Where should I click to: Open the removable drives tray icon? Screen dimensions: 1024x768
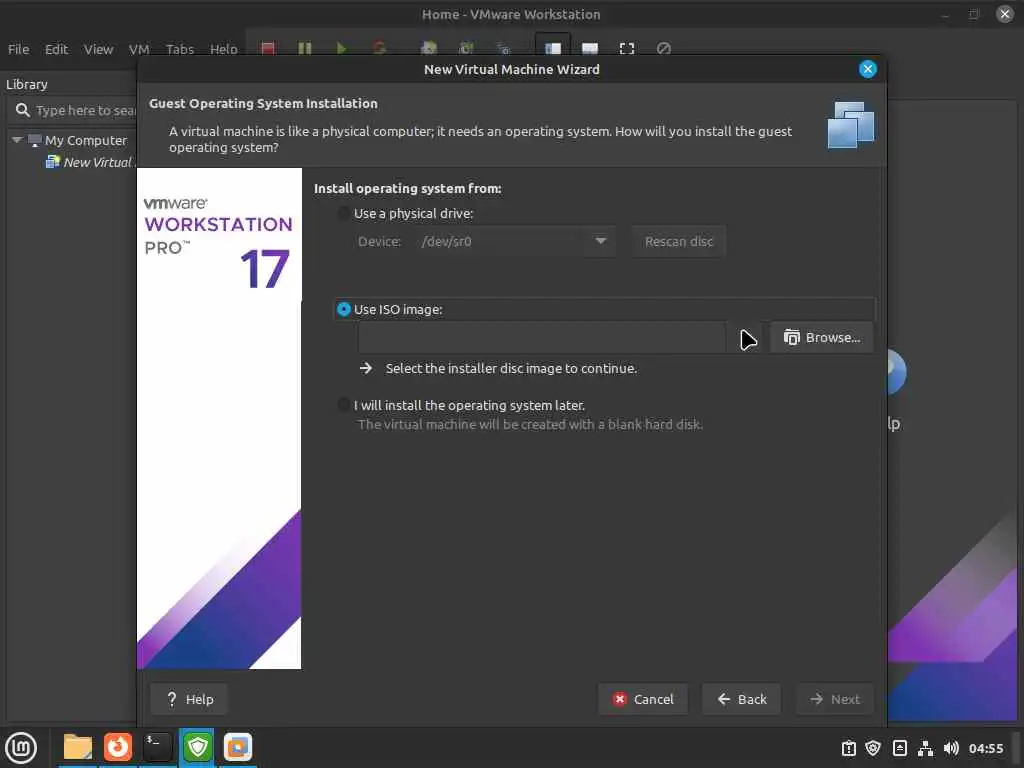pos(899,748)
